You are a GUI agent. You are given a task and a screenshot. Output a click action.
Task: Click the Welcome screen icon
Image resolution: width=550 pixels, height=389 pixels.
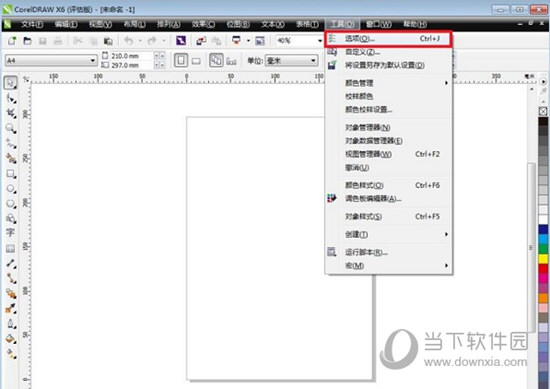tap(260, 41)
